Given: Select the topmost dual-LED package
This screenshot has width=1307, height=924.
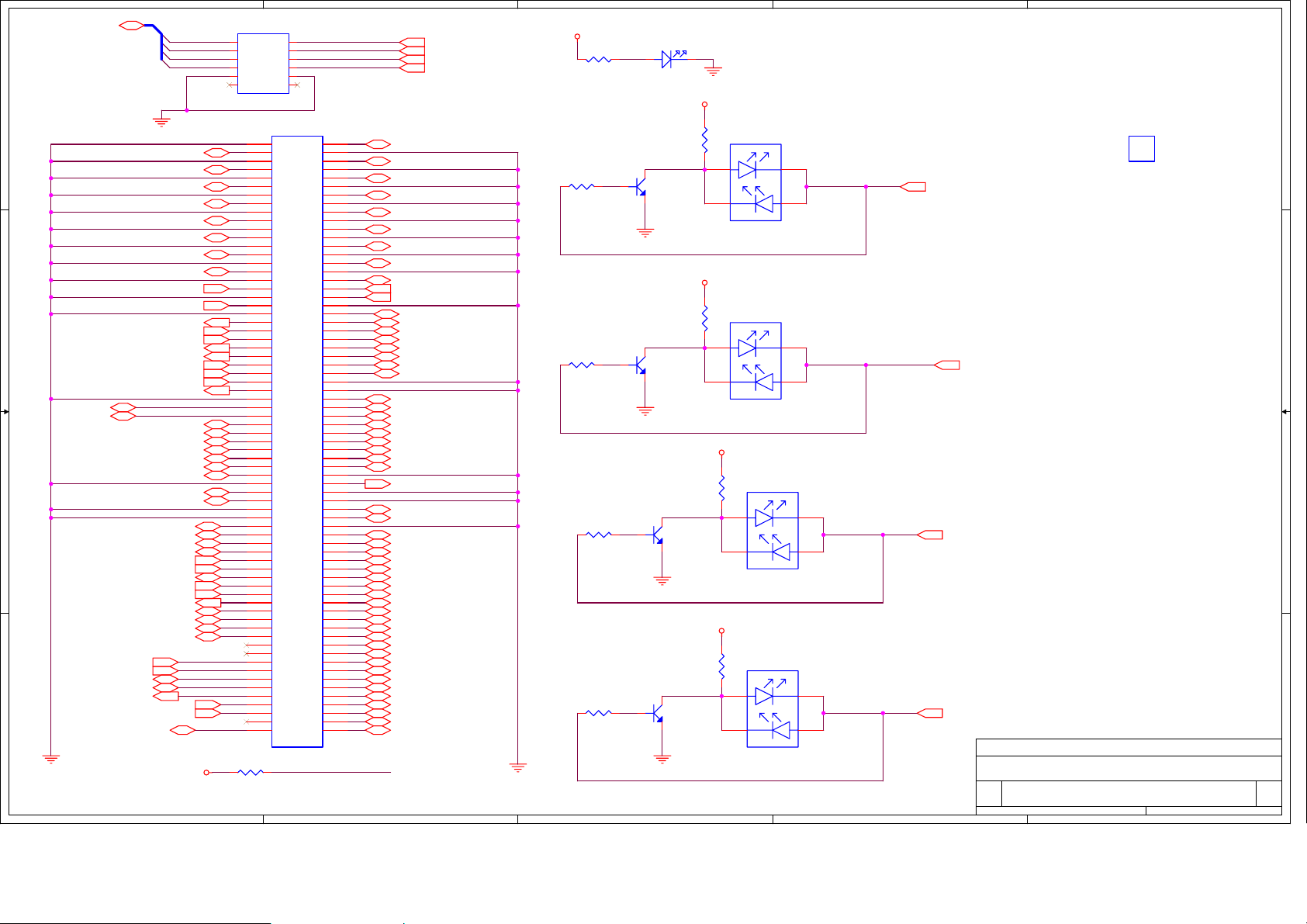Looking at the screenshot, I should coord(756,182).
